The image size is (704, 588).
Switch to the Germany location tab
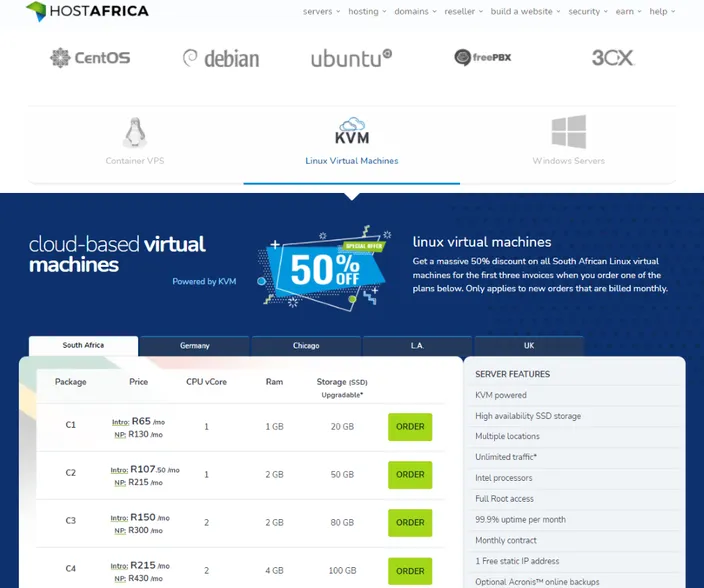[x=194, y=346]
